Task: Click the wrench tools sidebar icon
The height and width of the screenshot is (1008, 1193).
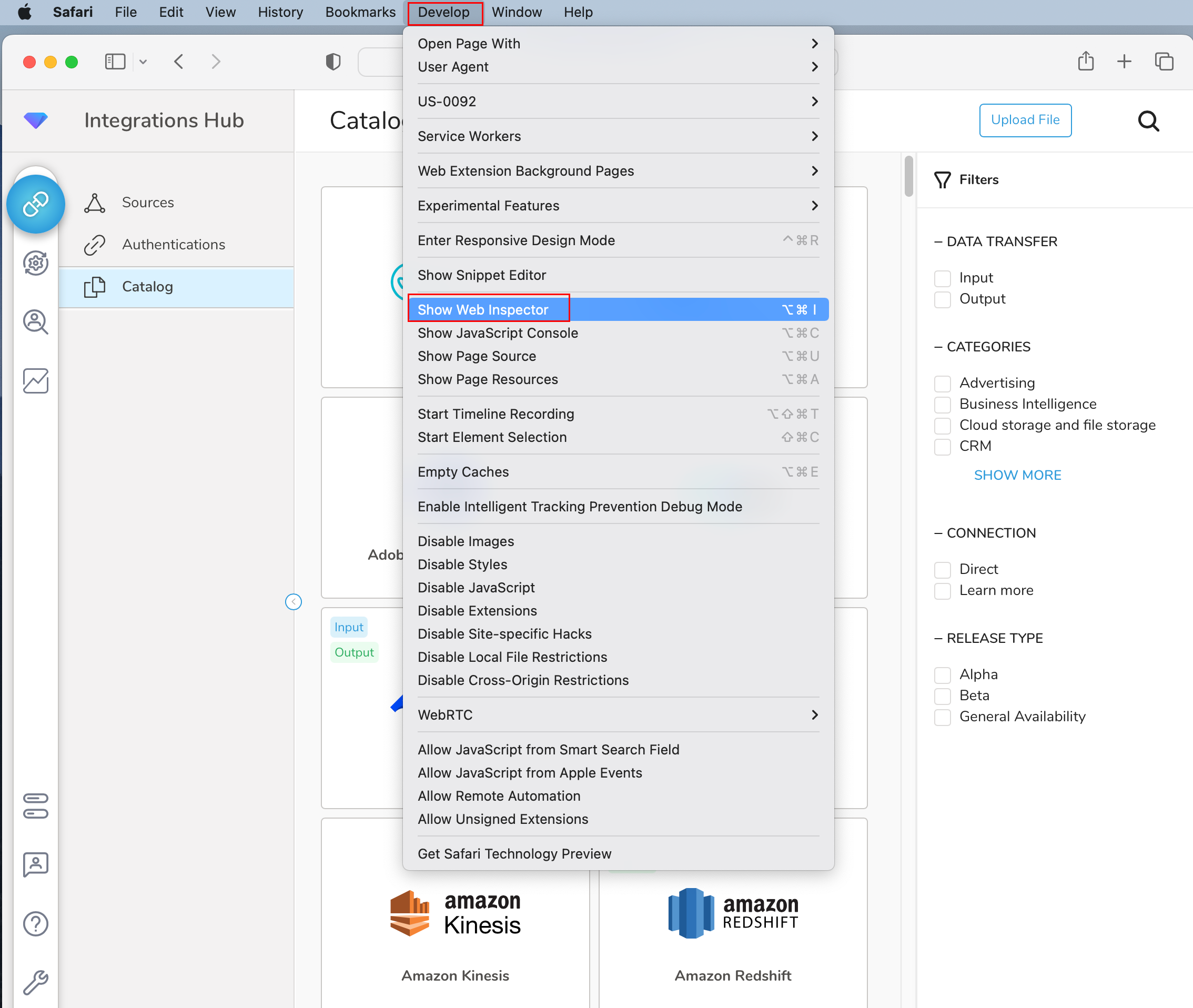Action: [35, 982]
